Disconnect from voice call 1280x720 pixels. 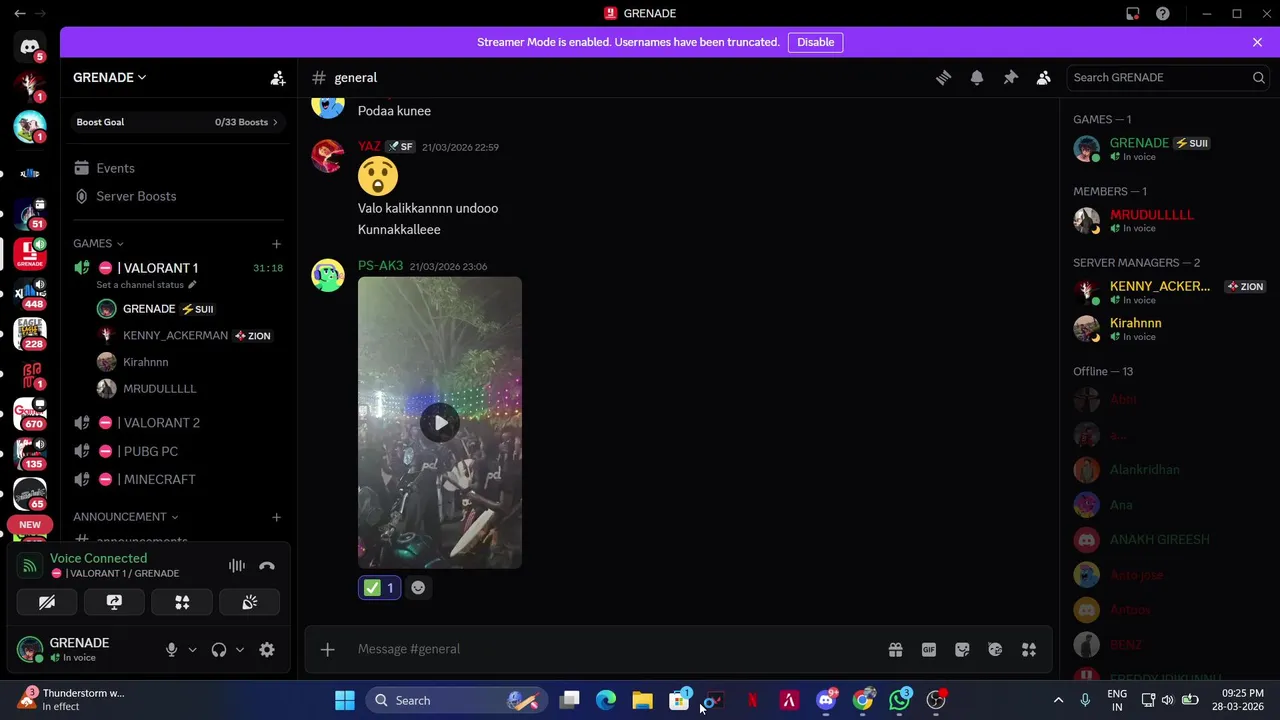coord(267,565)
